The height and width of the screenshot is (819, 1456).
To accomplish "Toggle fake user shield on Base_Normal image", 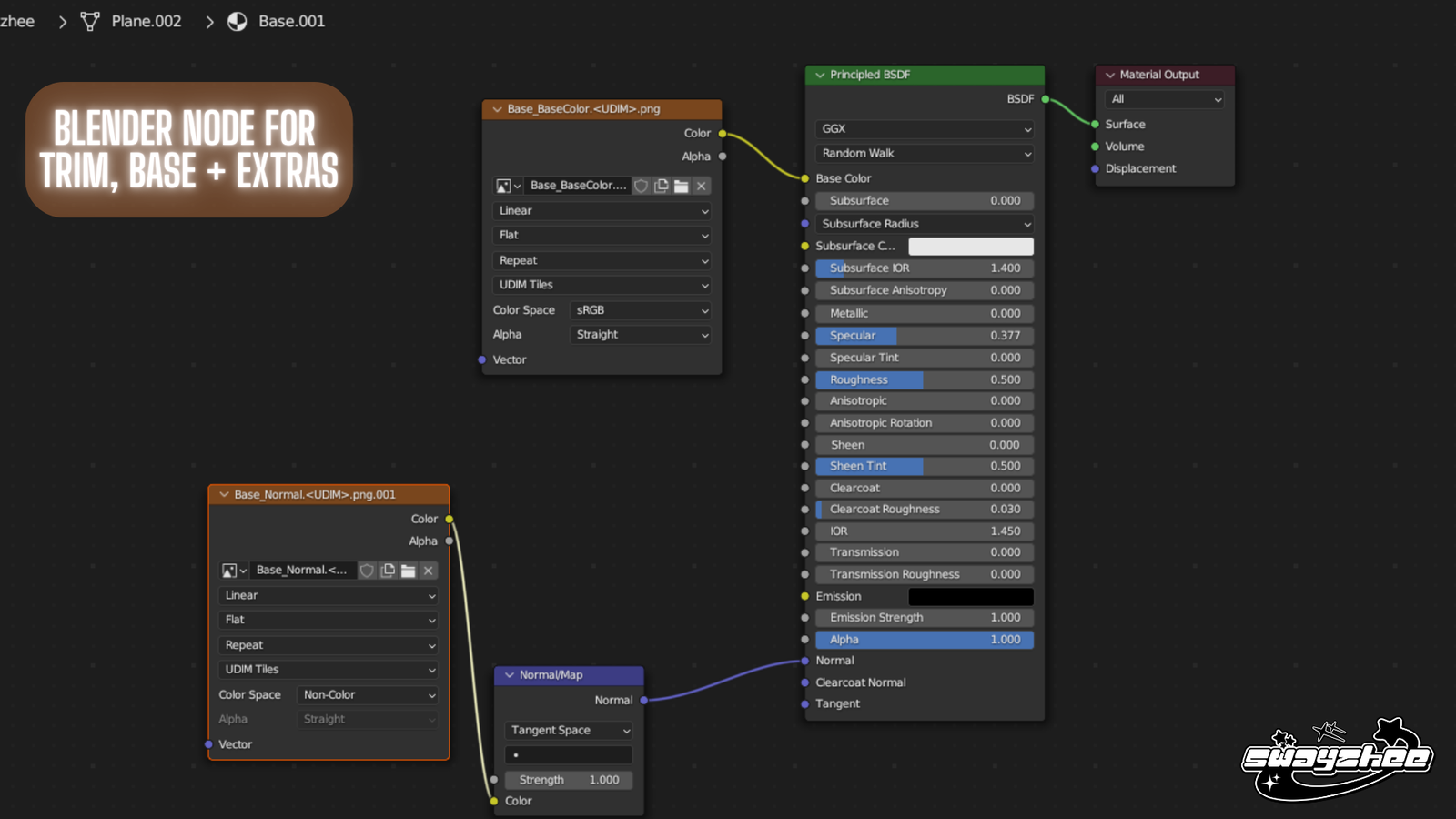I will tap(367, 571).
